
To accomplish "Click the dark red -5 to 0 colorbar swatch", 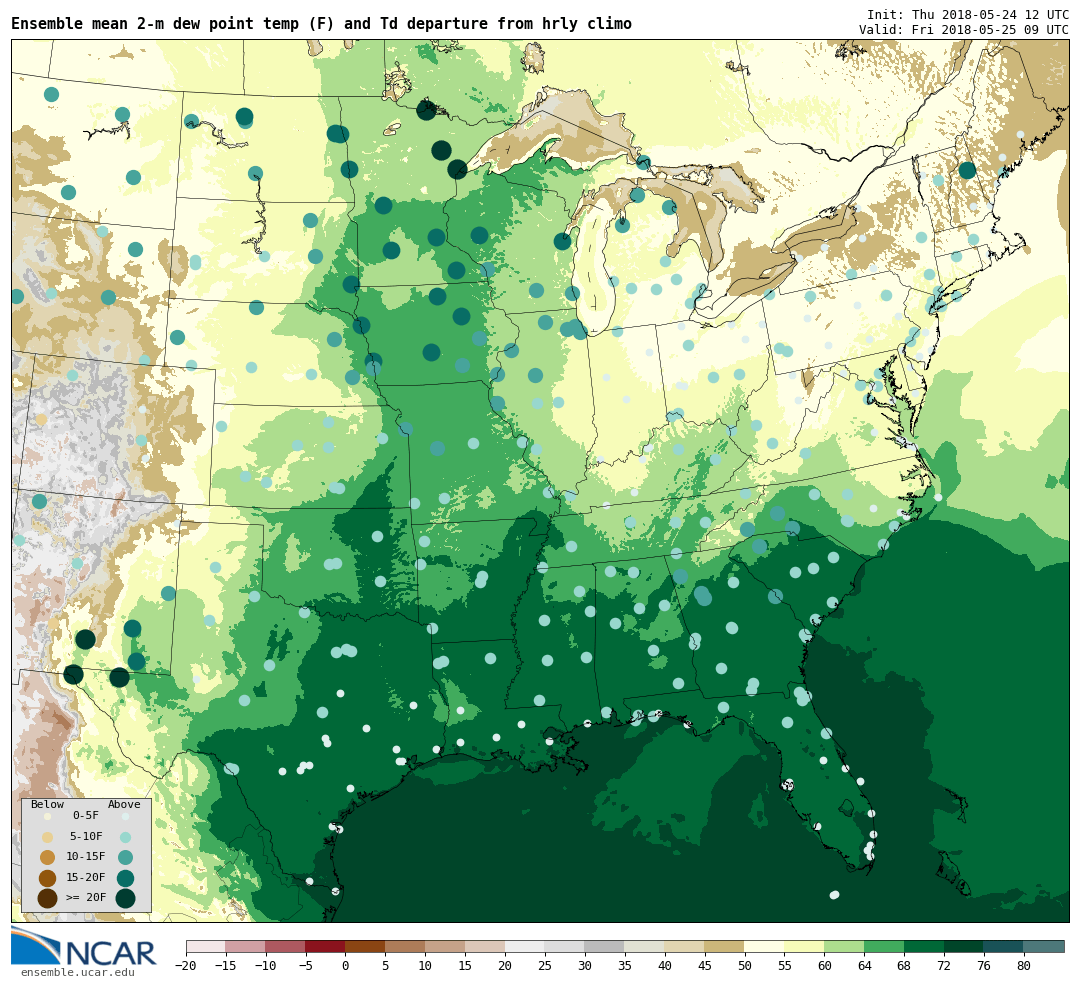I will [325, 946].
